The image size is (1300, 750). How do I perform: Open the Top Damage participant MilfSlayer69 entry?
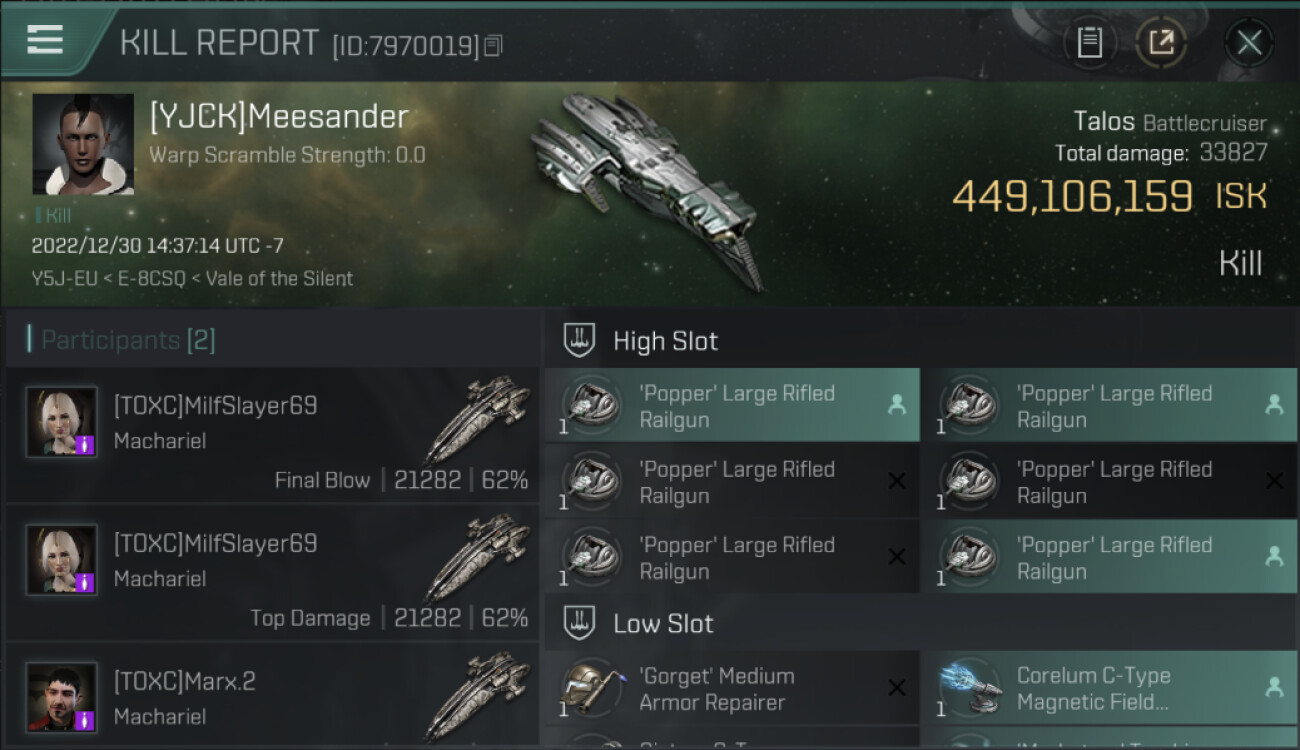pyautogui.click(x=272, y=573)
